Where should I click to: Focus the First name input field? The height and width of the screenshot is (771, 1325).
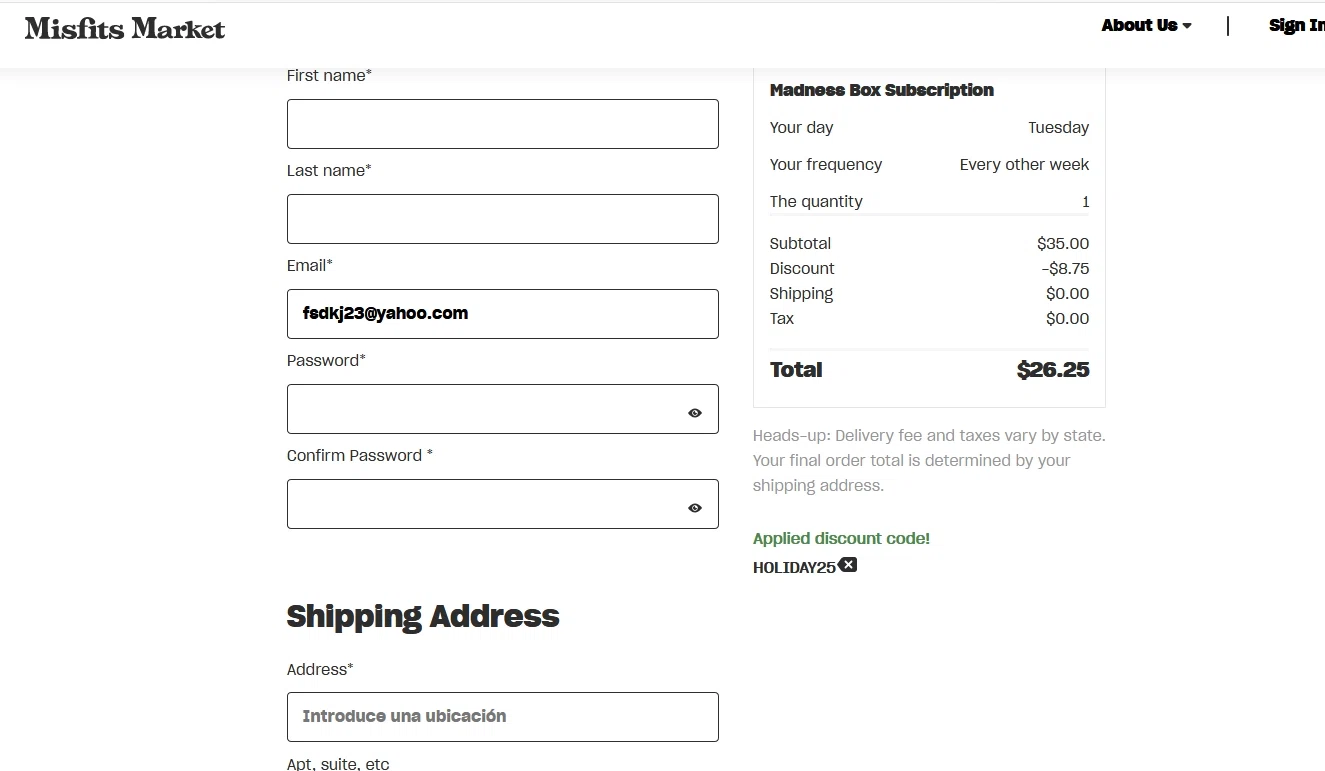(x=502, y=124)
